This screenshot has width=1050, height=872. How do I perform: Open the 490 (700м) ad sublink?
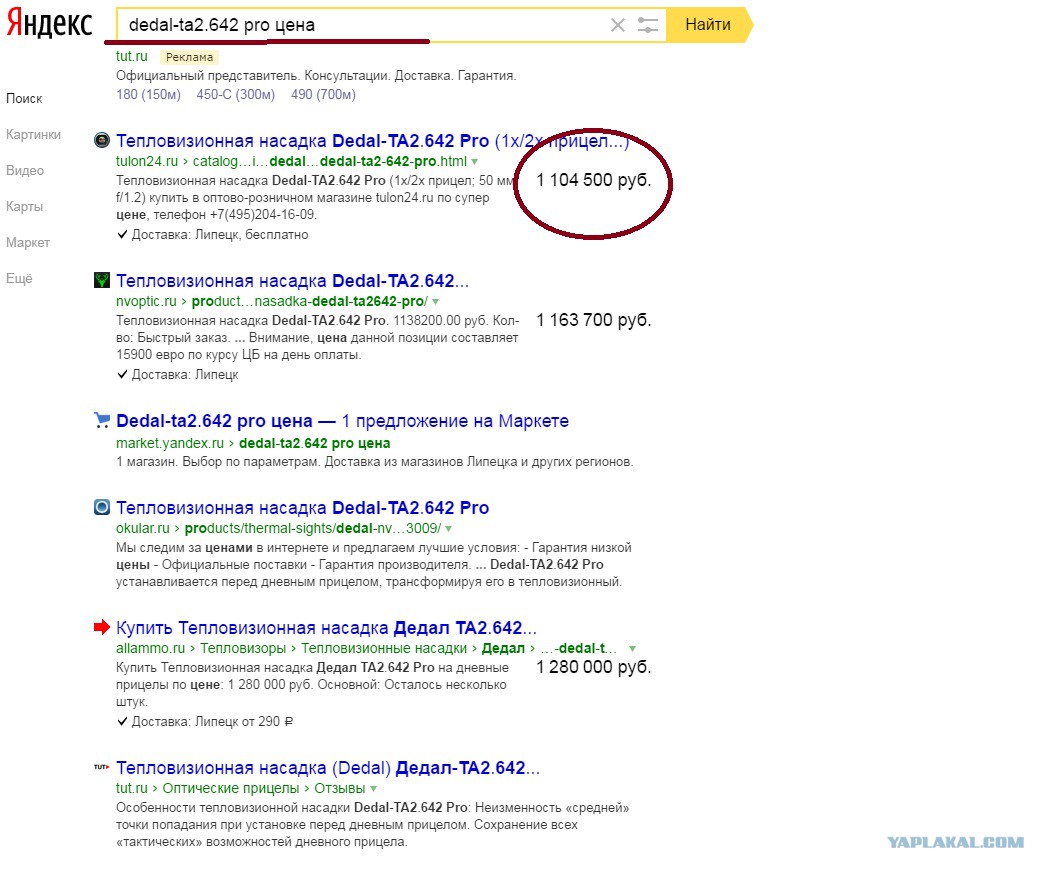pyautogui.click(x=323, y=94)
